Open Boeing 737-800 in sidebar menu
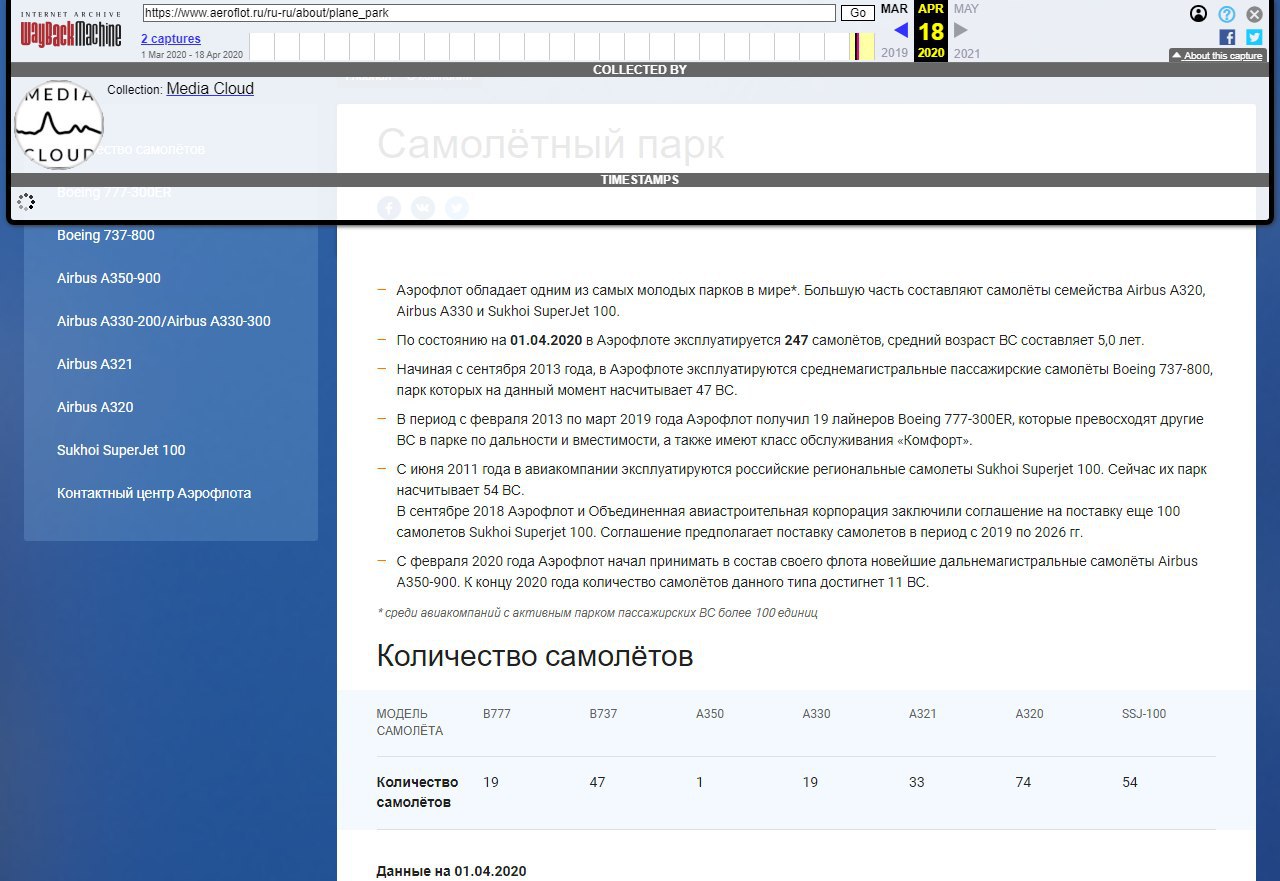The image size is (1280, 881). pyautogui.click(x=106, y=235)
